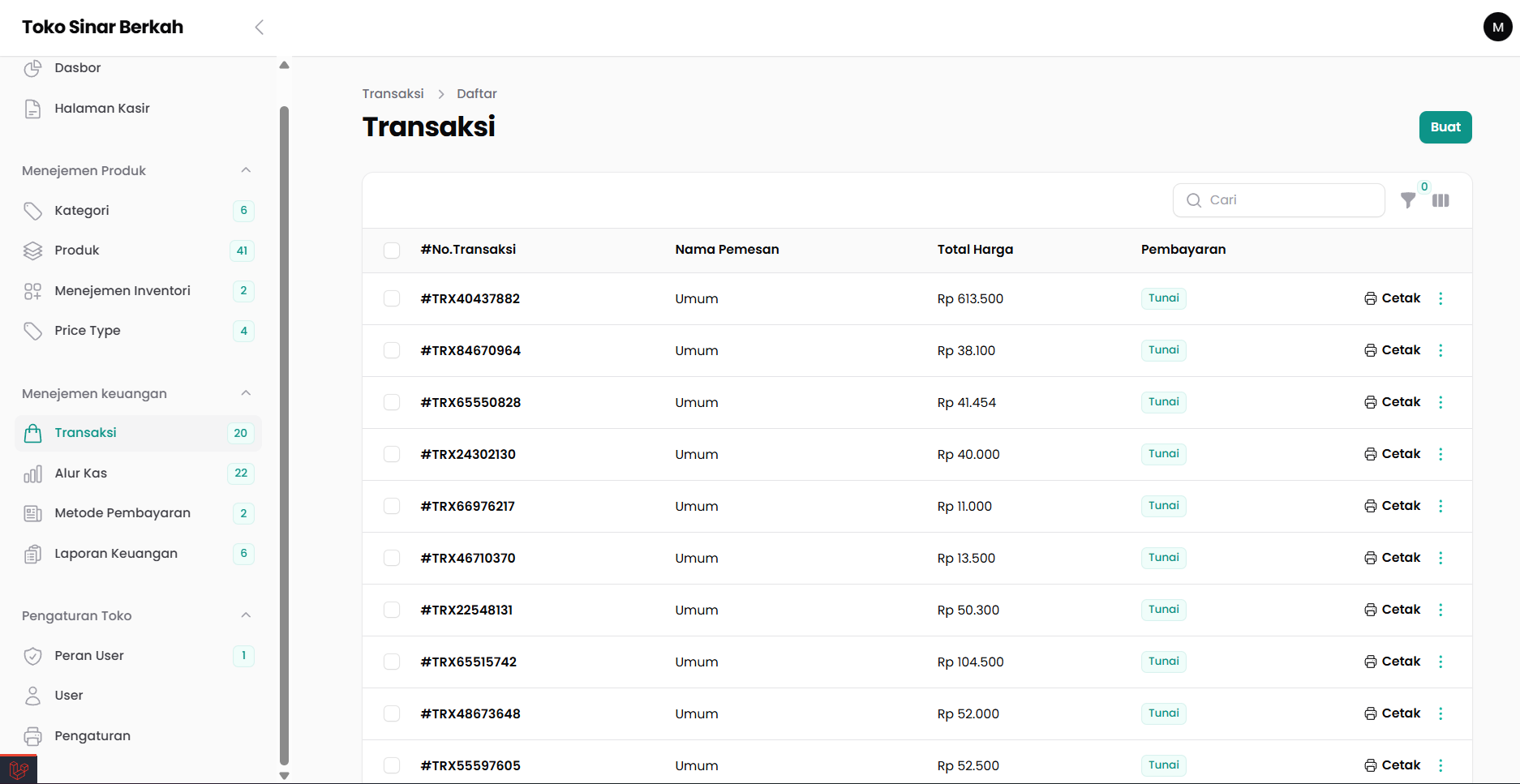Tick checkbox for #TRX65515742
Screen dimensions: 1520x784
(x=392, y=662)
